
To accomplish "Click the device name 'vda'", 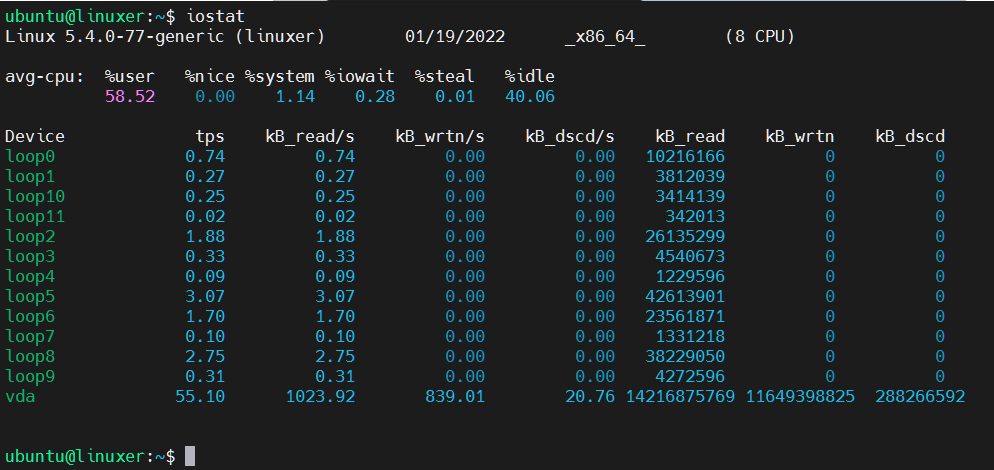I will pyautogui.click(x=20, y=396).
